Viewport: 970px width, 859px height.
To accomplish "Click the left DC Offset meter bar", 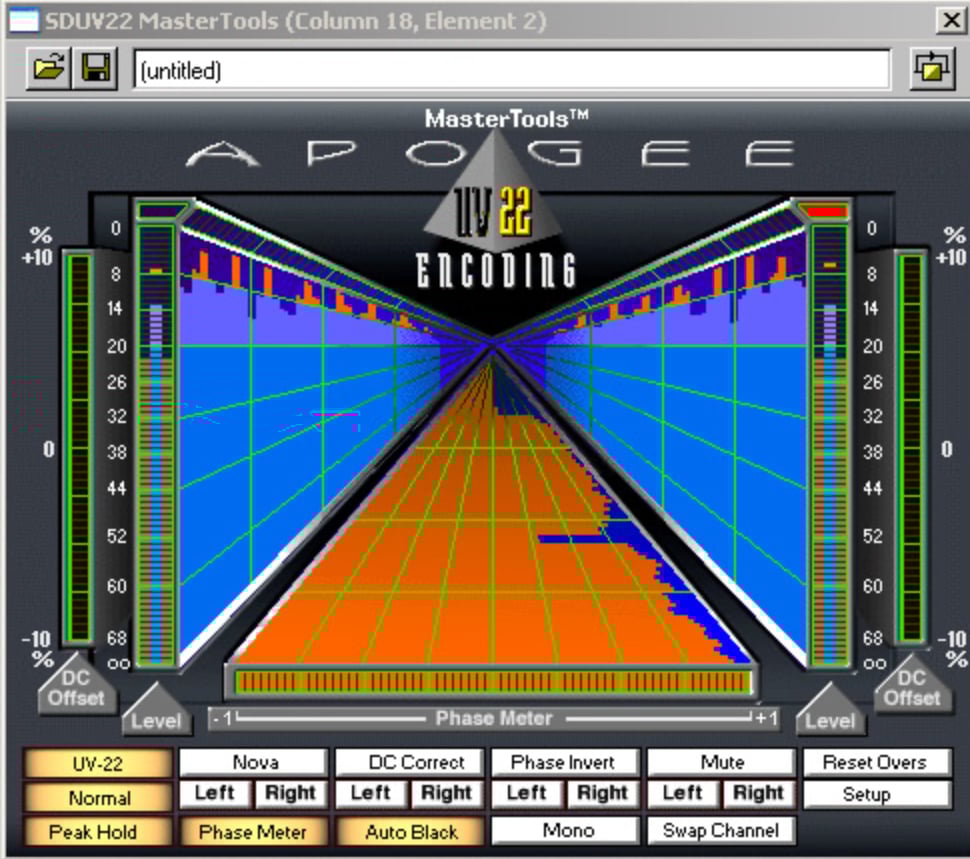I will [79, 448].
